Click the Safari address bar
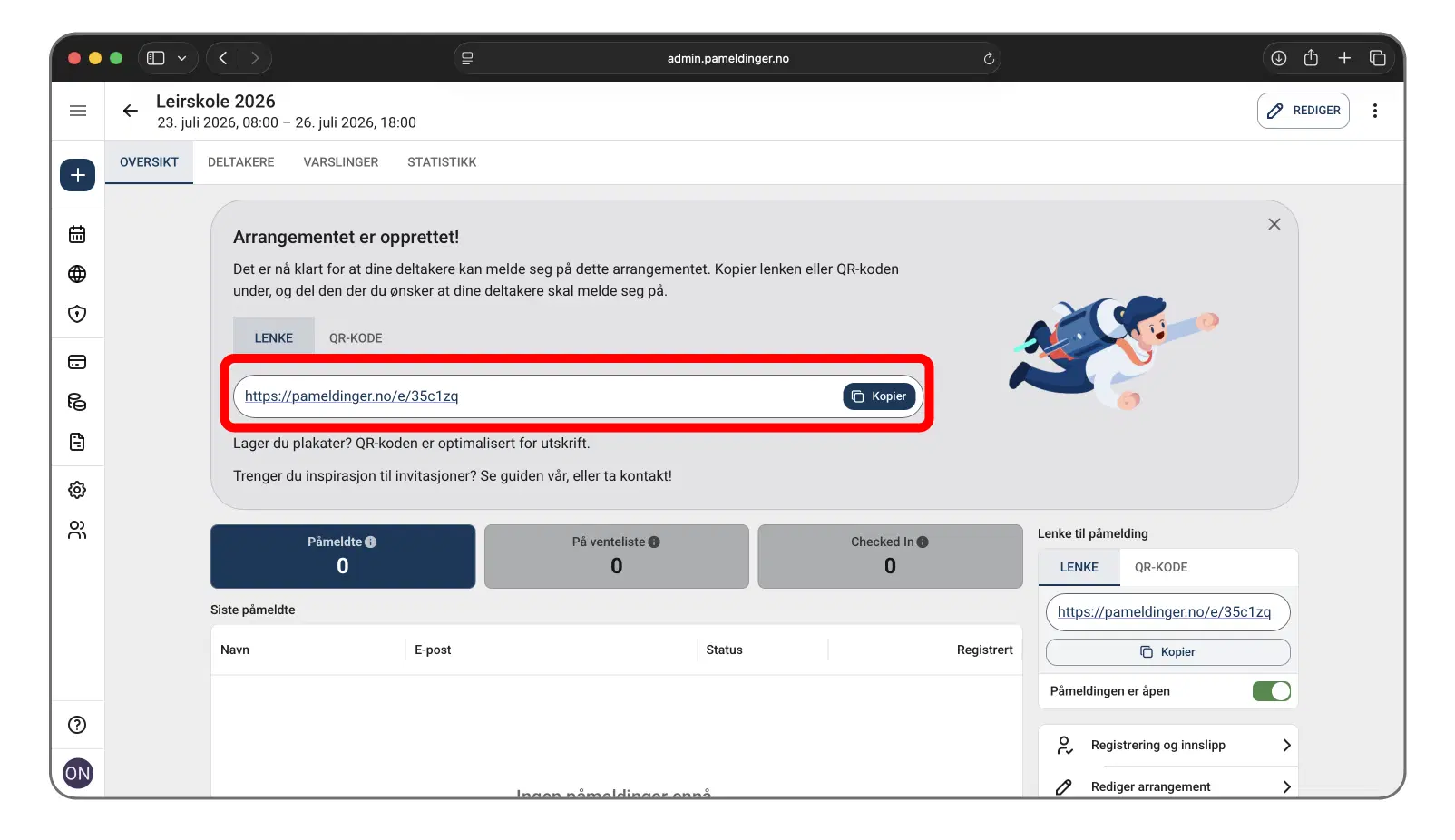Image resolution: width=1455 pixels, height=840 pixels. point(727,58)
